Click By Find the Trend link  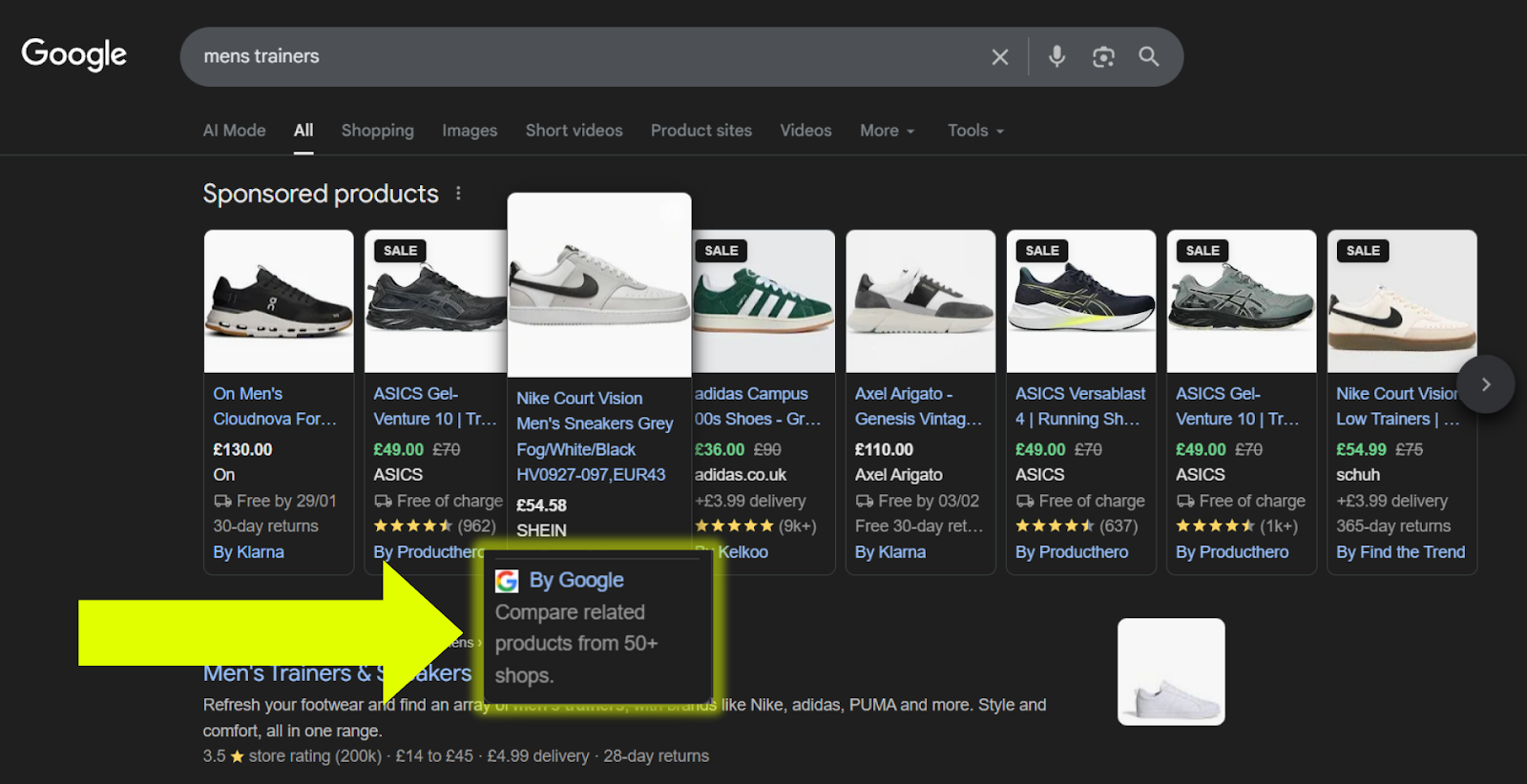pyautogui.click(x=1400, y=552)
